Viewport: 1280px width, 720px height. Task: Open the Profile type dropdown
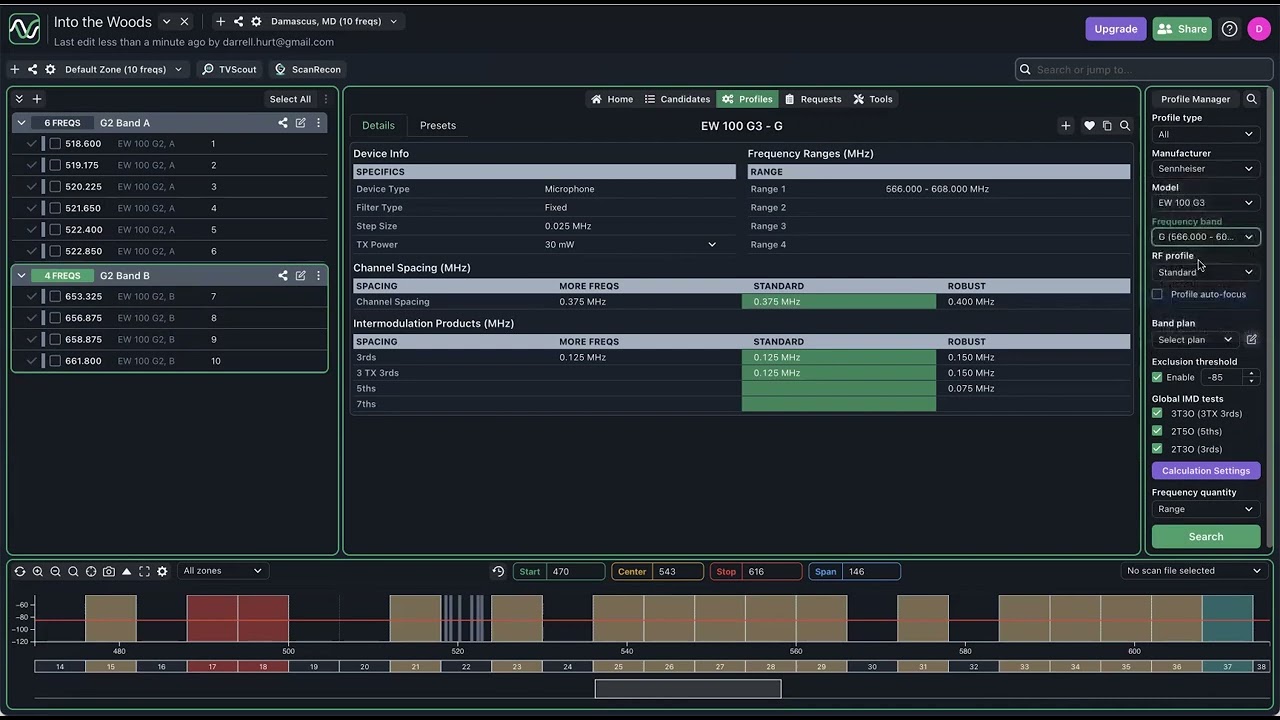(x=1205, y=134)
